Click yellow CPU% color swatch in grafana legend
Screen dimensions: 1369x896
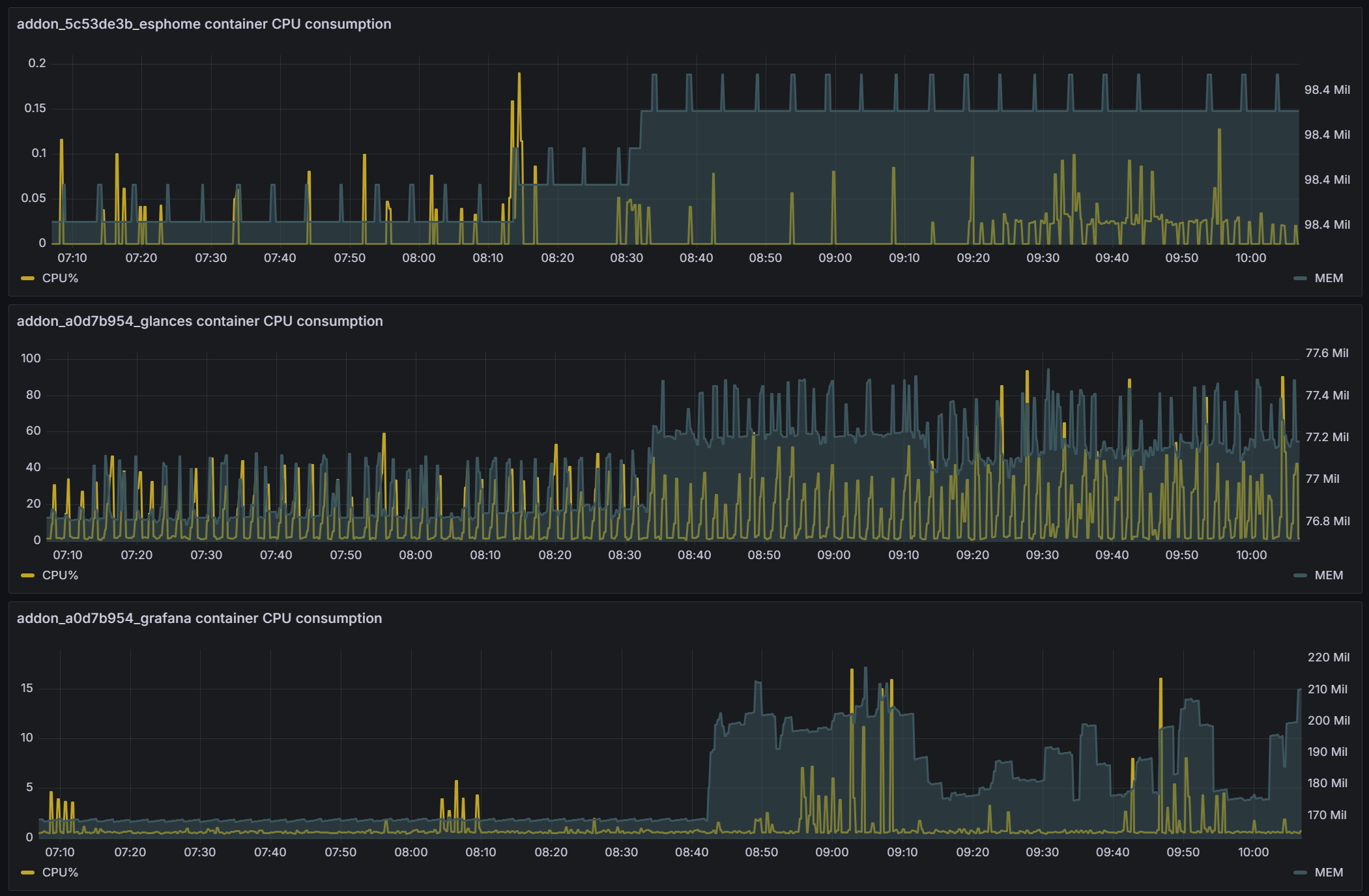pyautogui.click(x=27, y=873)
